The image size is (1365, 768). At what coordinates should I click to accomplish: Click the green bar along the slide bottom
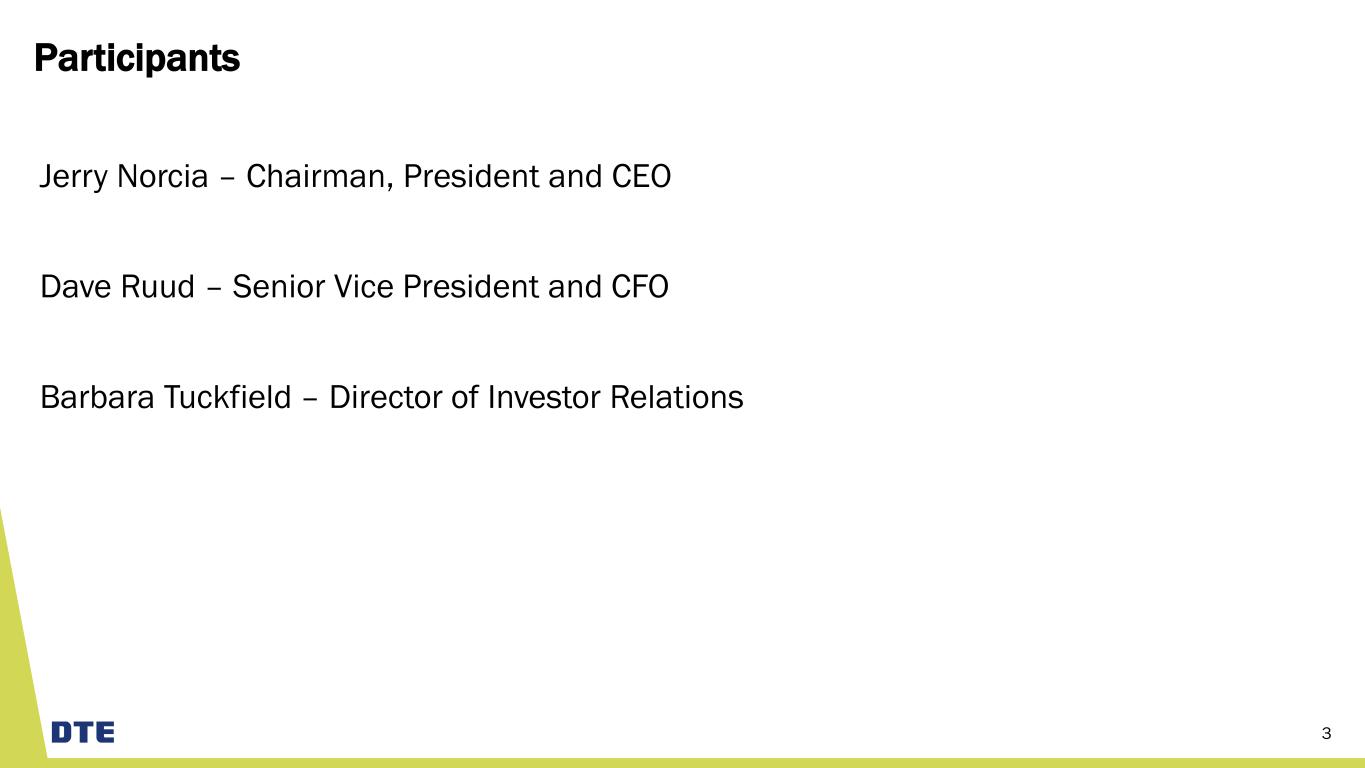coord(700,762)
